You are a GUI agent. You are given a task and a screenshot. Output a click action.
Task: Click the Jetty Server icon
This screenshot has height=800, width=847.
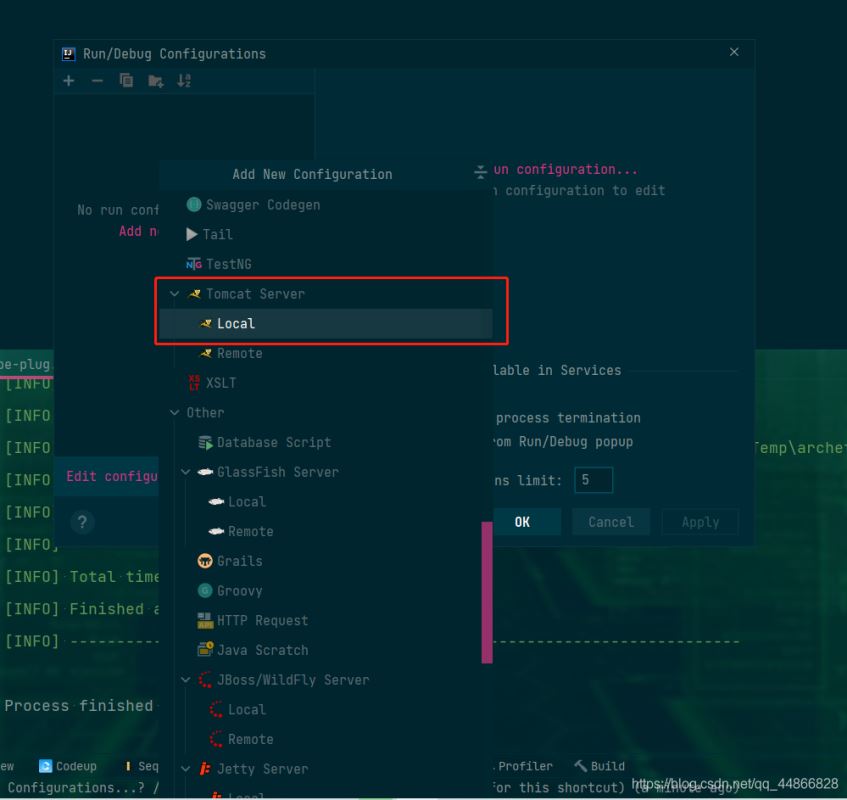click(x=205, y=769)
